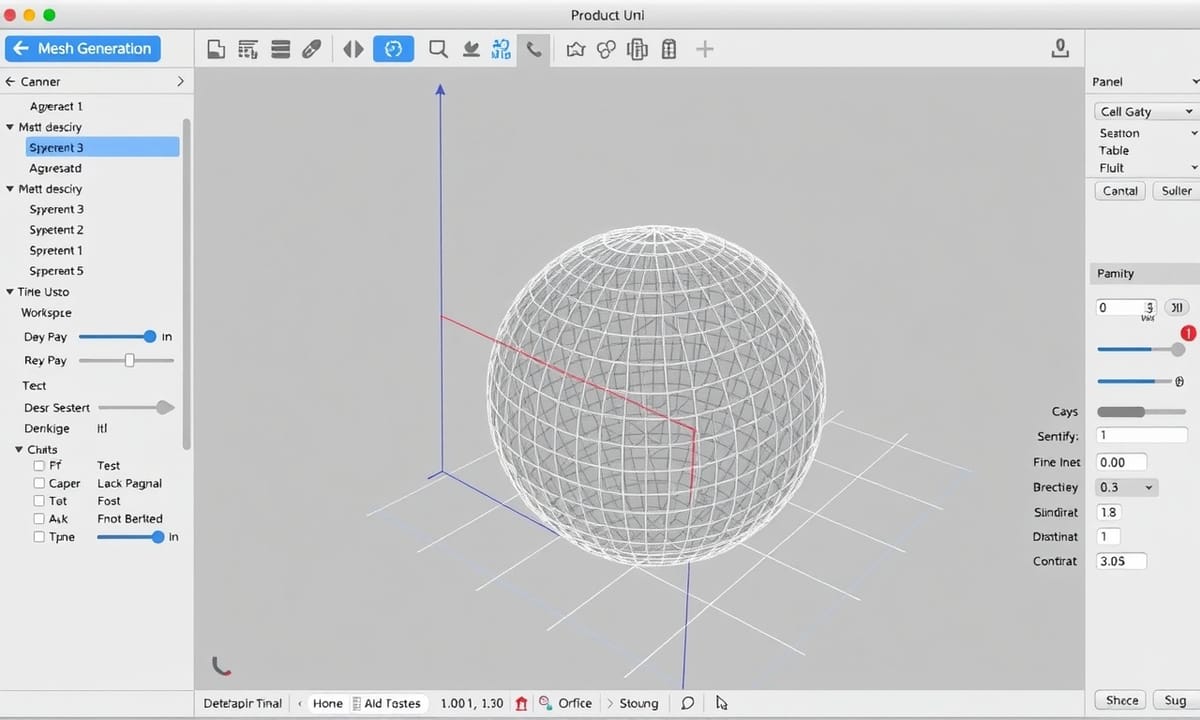Click the phone handset icon in toolbar
This screenshot has width=1200, height=720.
pos(534,49)
